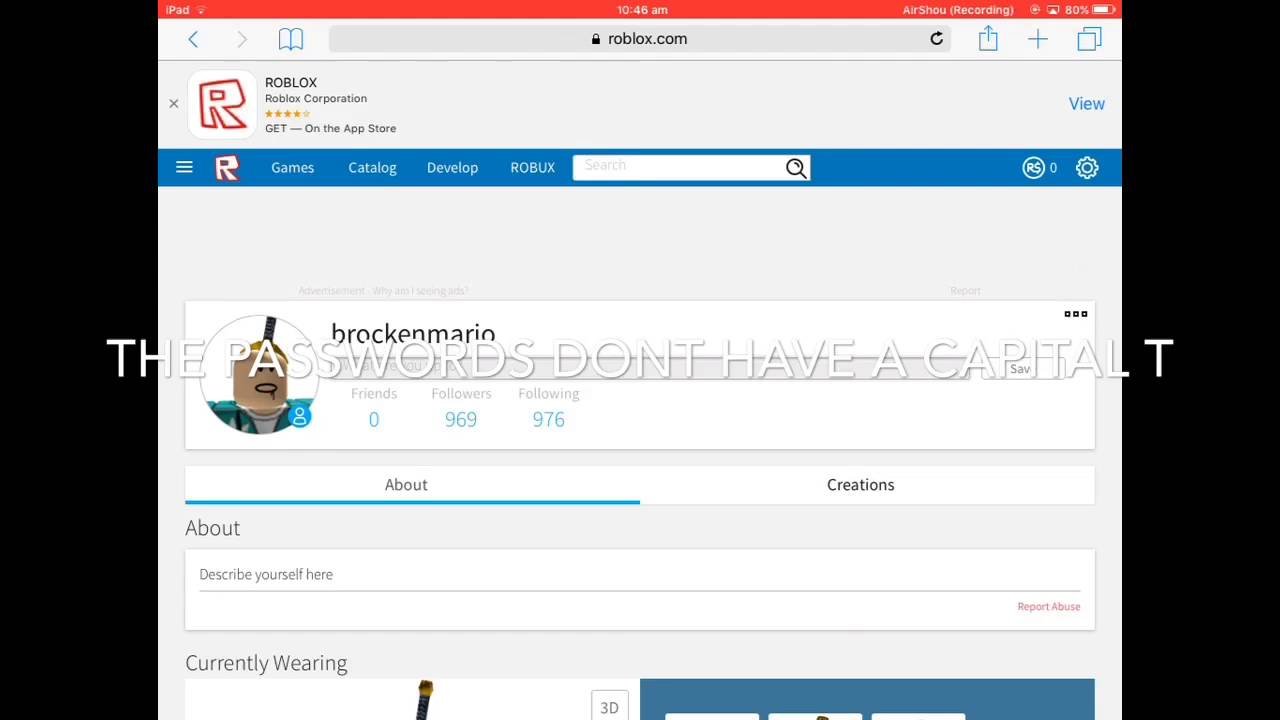This screenshot has width=1280, height=720.
Task: Open the Following count 976
Action: click(548, 419)
